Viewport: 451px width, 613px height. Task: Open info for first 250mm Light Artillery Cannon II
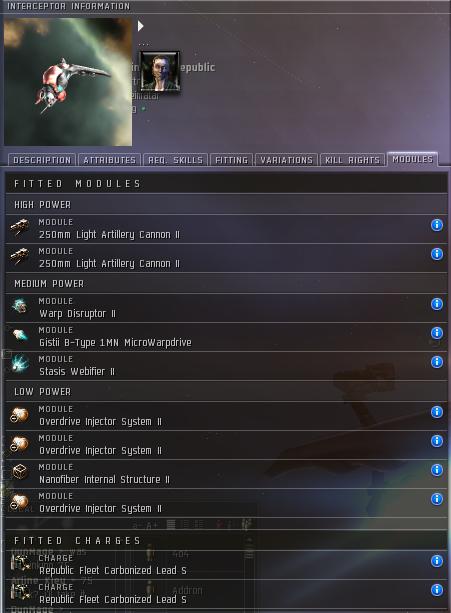coord(437,225)
